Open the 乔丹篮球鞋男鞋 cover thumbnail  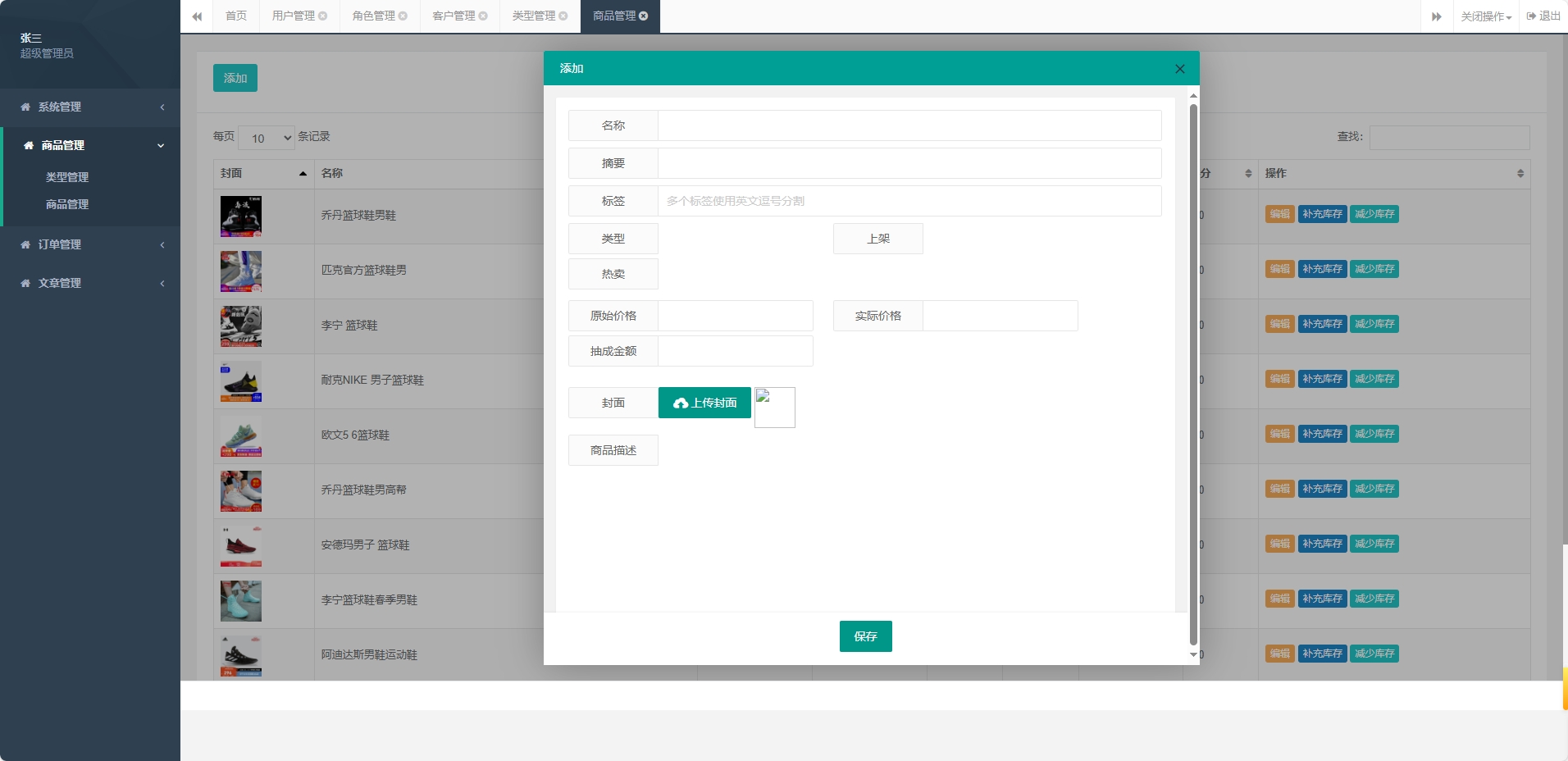(x=241, y=216)
